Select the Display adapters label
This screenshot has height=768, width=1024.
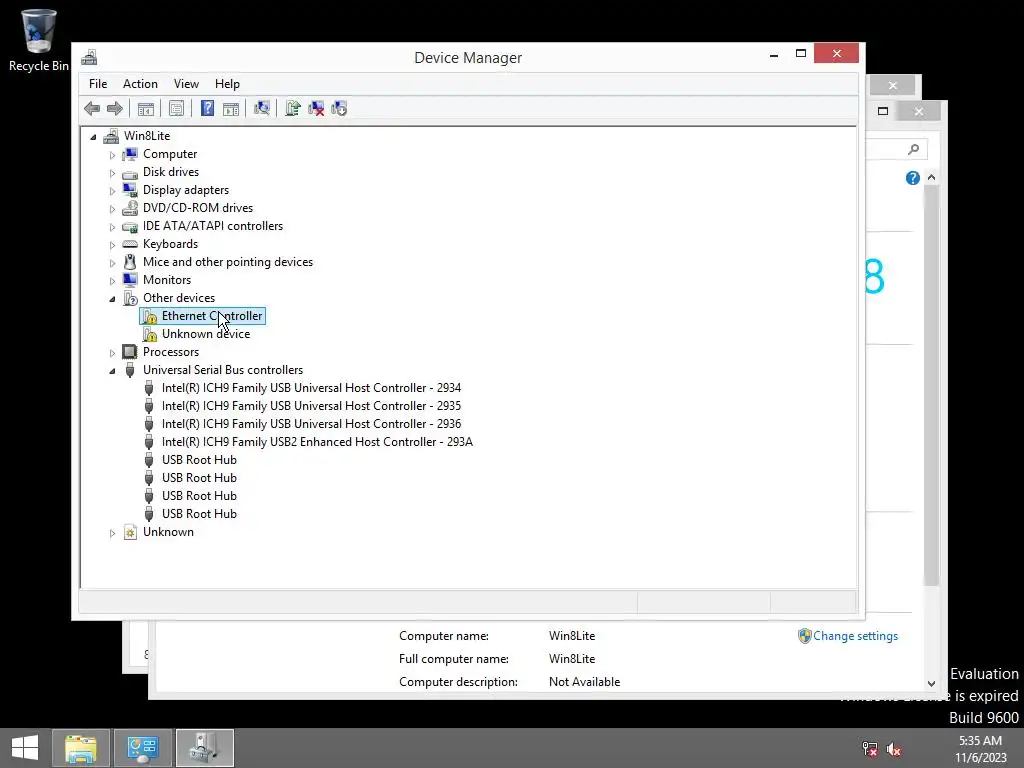(186, 190)
